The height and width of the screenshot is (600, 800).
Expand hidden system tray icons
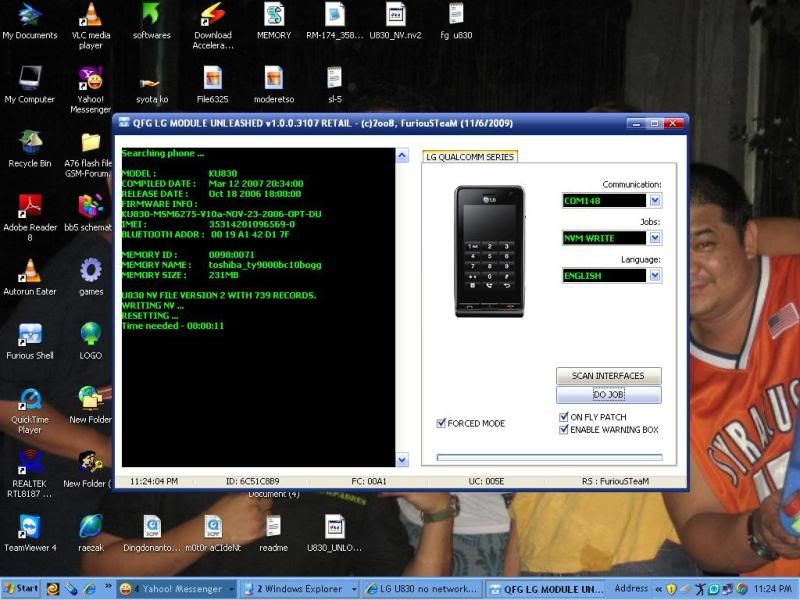(x=659, y=589)
